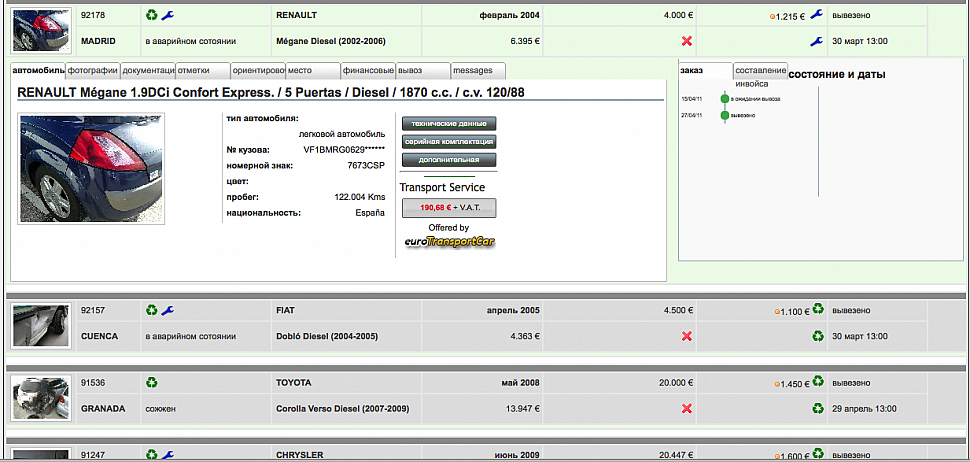
Task: Click the recycle icon next to 1.100 €
Action: click(x=818, y=309)
